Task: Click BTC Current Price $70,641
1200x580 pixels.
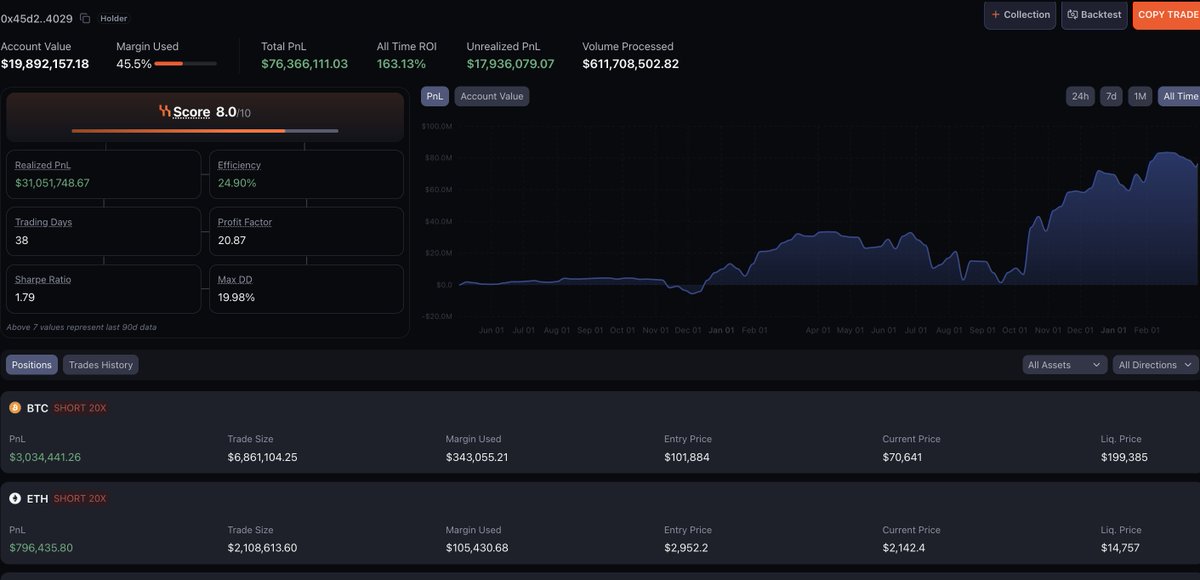Action: tap(902, 457)
